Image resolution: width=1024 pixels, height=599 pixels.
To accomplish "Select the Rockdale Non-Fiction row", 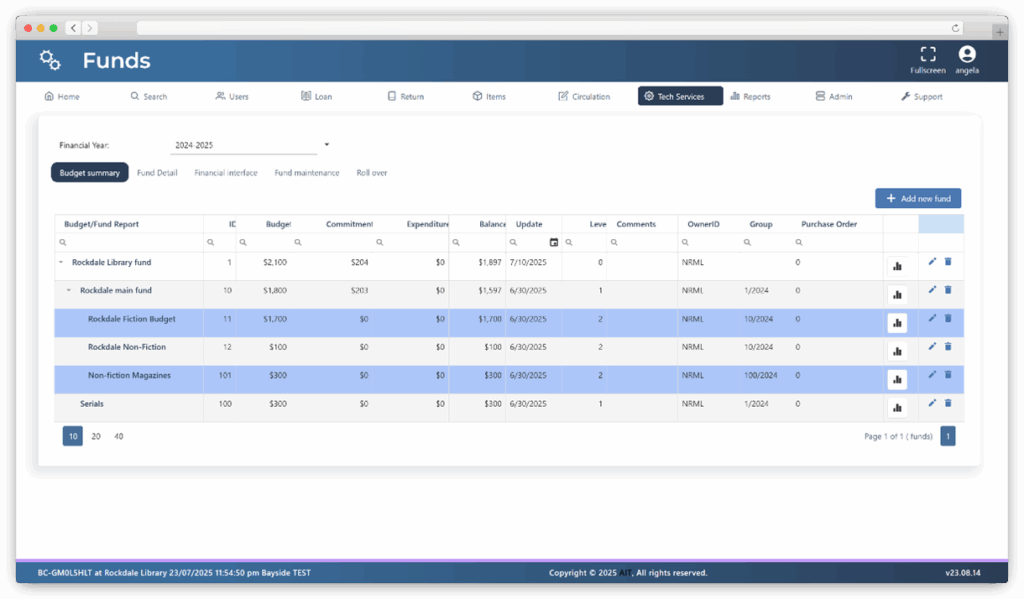I will 127,347.
